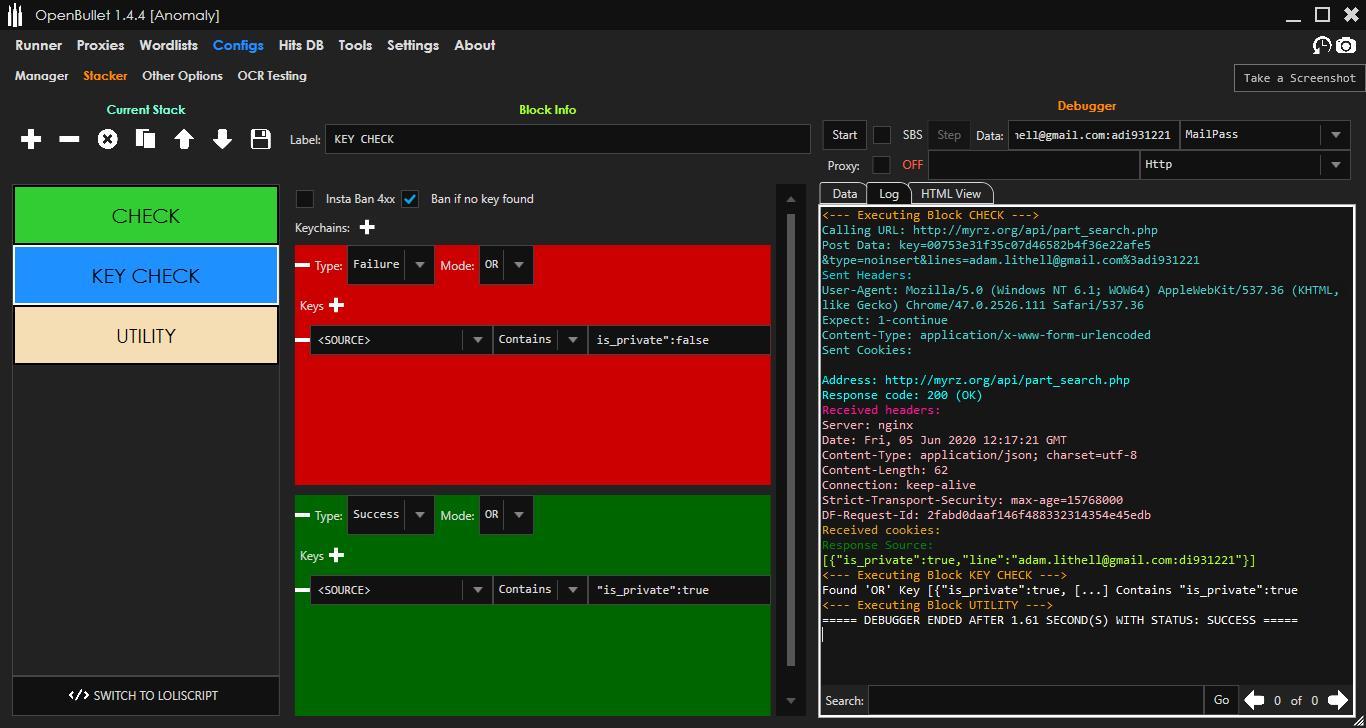Add a new keychain with plus icon
Image resolution: width=1366 pixels, height=728 pixels.
(367, 228)
